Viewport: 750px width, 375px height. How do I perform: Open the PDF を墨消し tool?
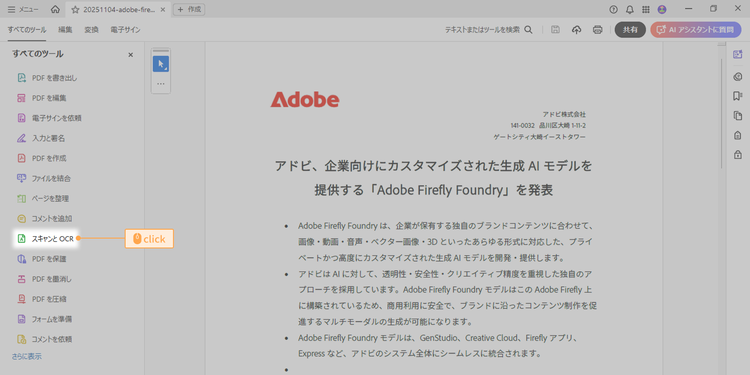(44, 279)
